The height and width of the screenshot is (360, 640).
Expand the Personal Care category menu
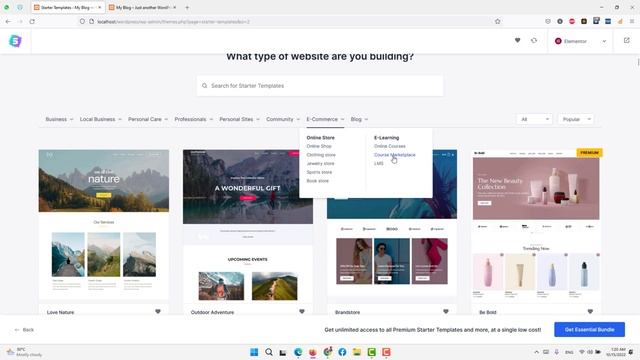(148, 119)
